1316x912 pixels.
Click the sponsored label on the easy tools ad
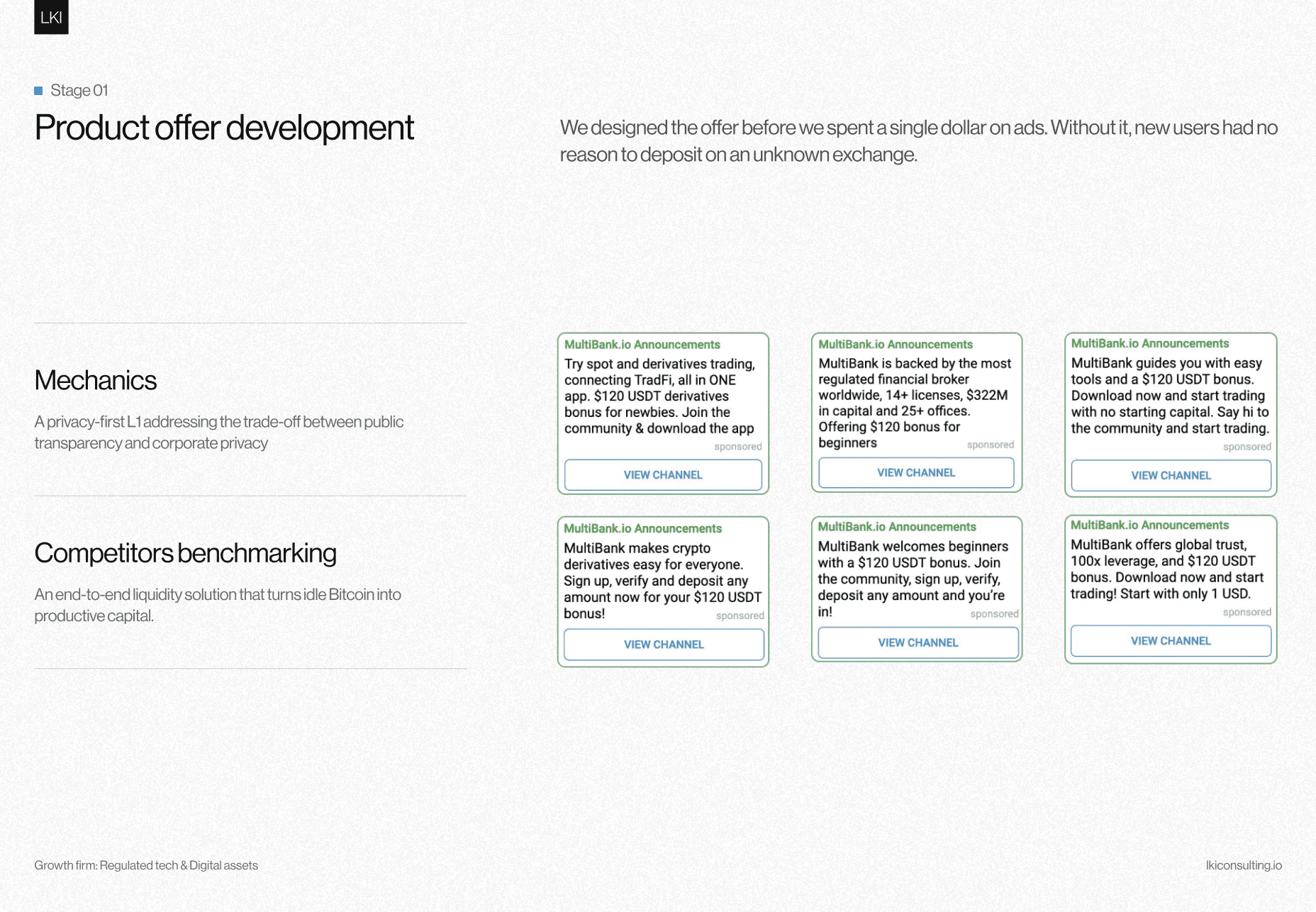pos(1247,447)
